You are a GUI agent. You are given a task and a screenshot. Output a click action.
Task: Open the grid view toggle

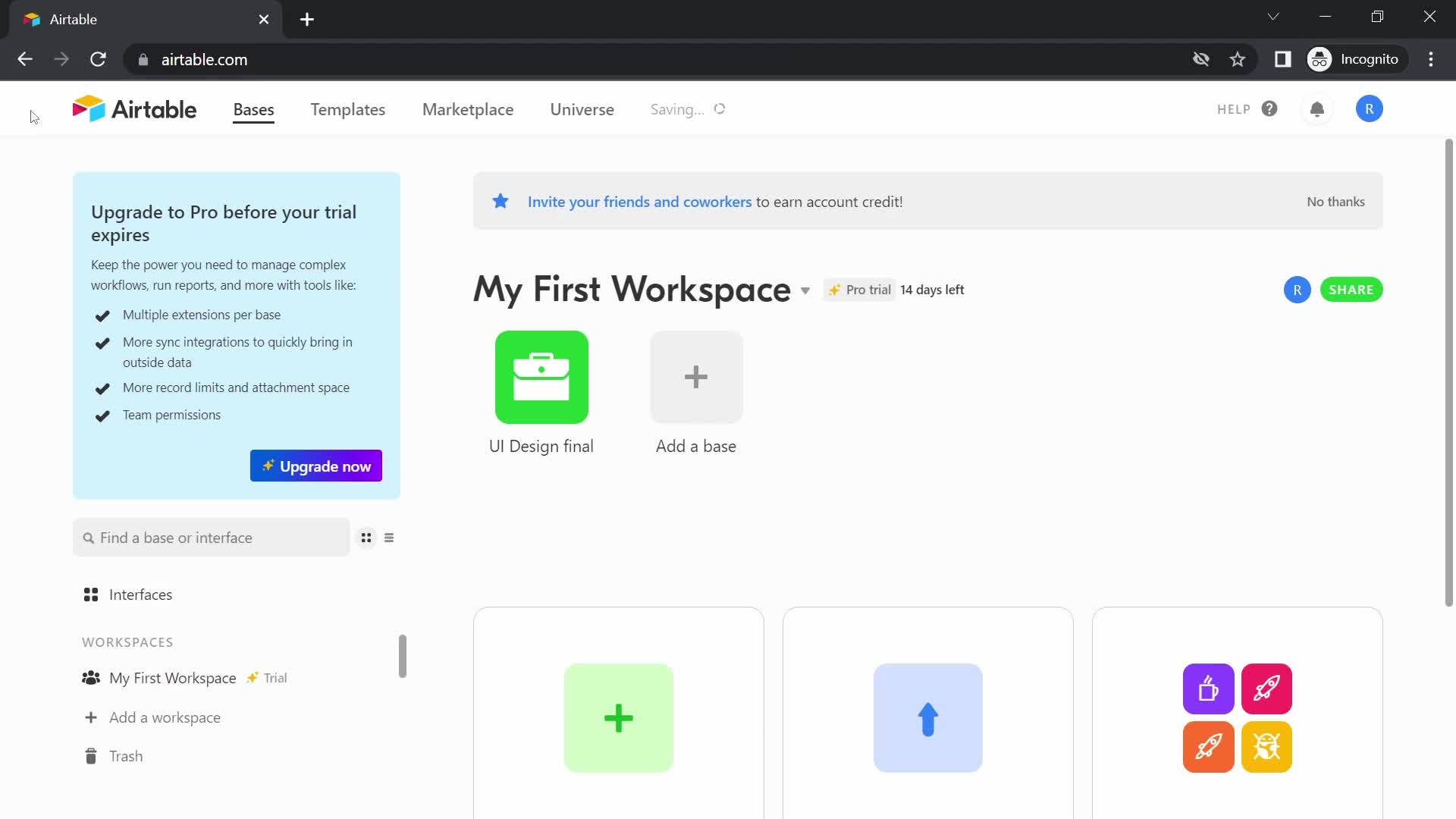pyautogui.click(x=366, y=538)
